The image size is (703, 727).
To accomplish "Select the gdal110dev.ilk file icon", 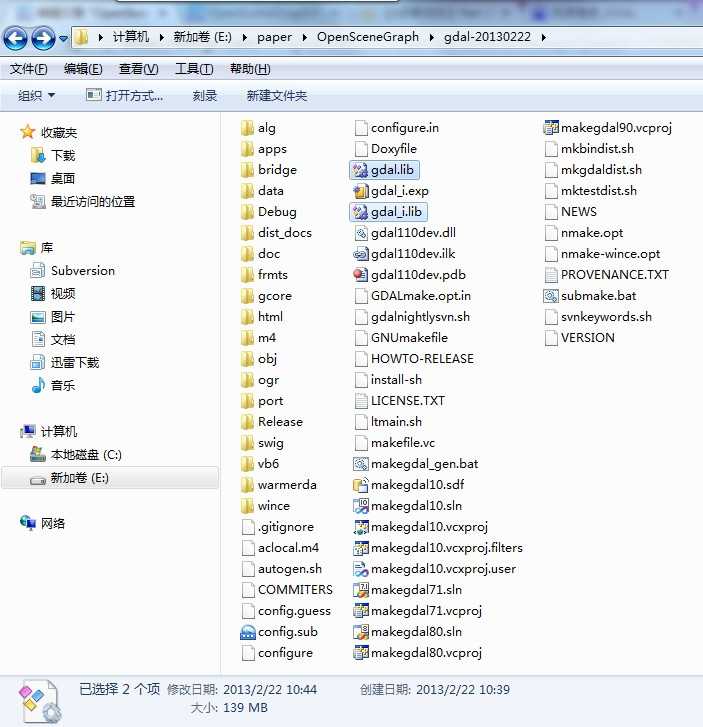I will coord(361,254).
